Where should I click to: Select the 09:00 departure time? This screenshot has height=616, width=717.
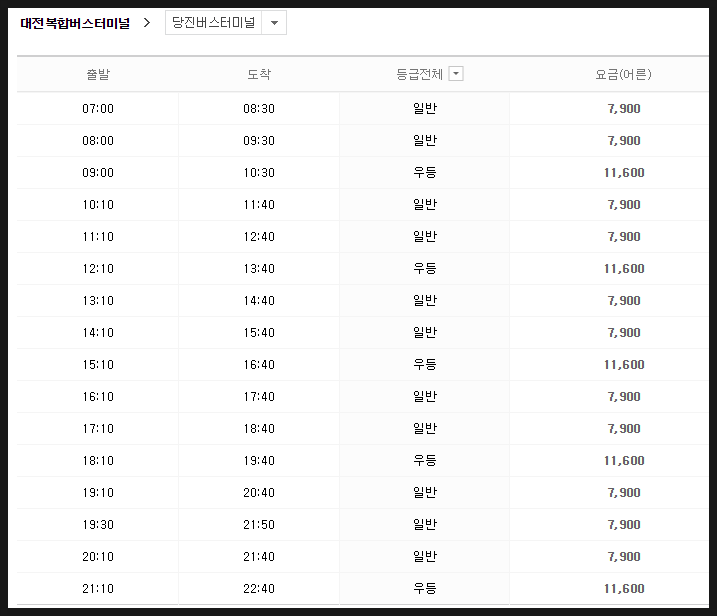pyautogui.click(x=98, y=172)
